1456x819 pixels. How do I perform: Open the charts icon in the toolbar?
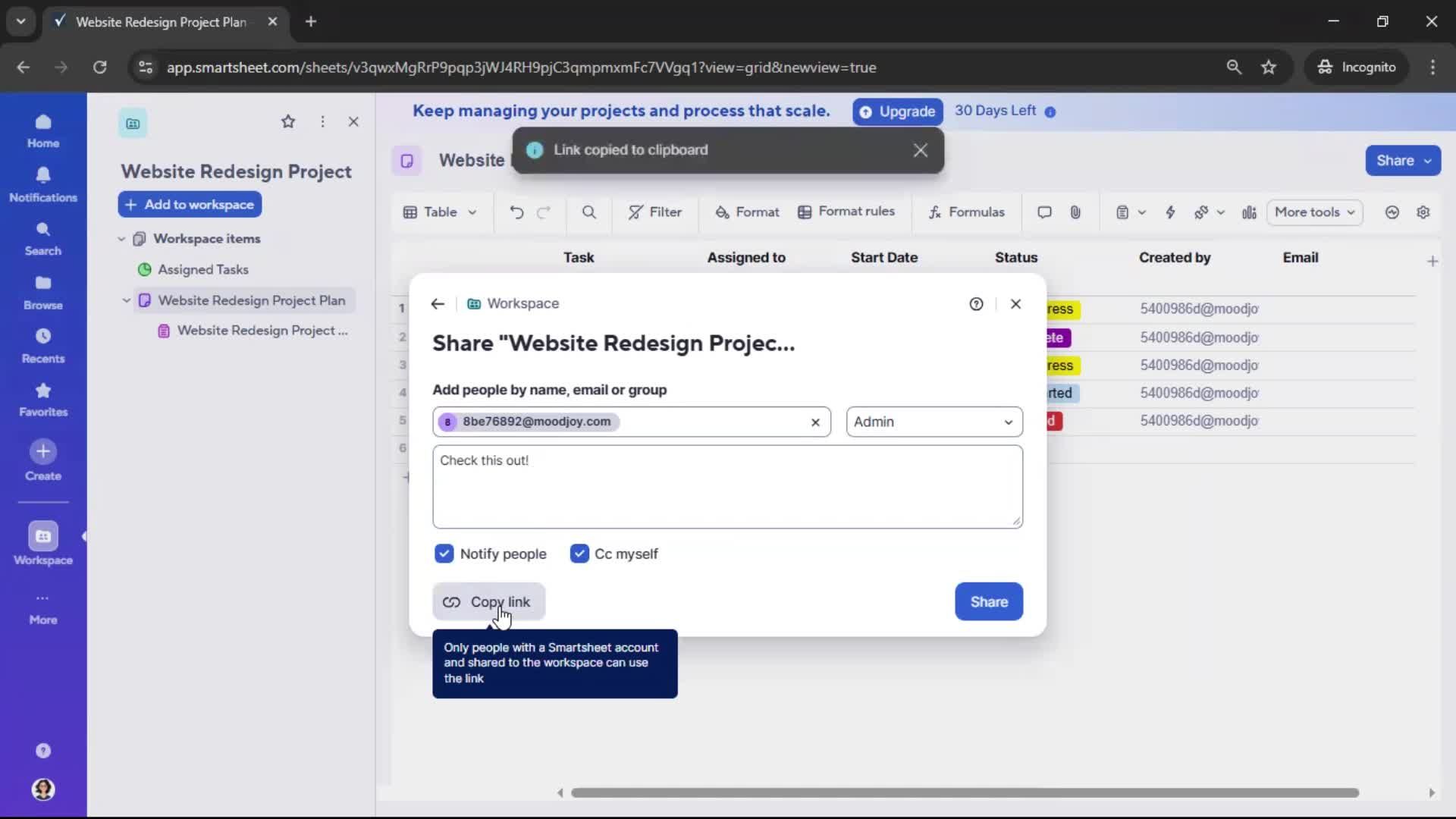tap(1248, 212)
